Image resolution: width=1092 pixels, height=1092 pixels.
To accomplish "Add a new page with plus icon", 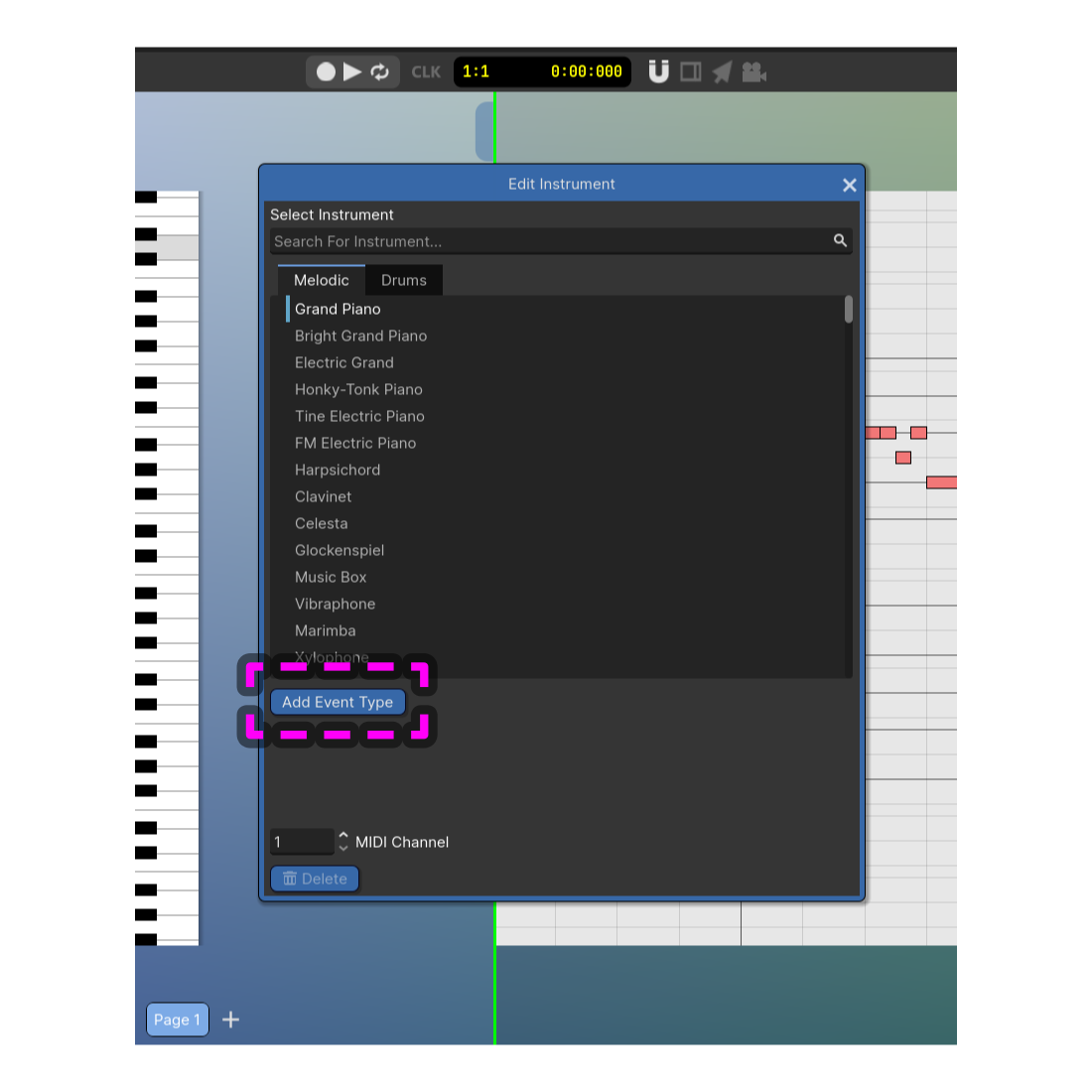I will 231,1020.
